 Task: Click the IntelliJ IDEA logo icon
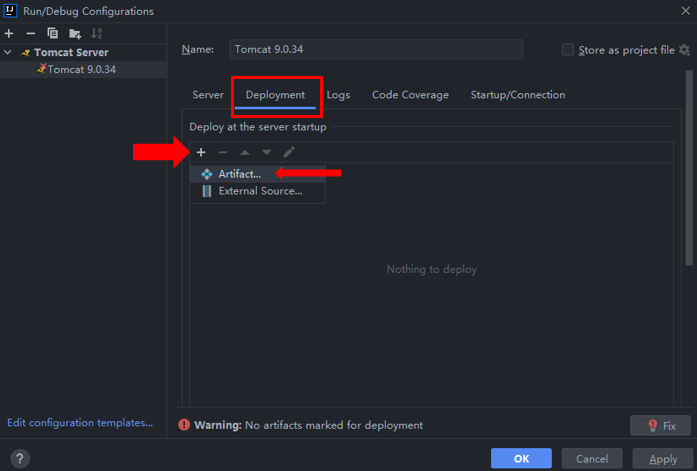pyautogui.click(x=10, y=11)
